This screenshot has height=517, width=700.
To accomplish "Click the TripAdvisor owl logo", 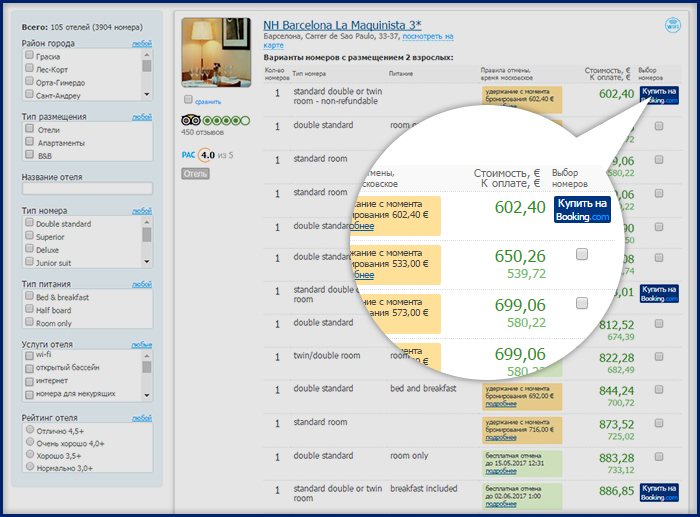I will (x=191, y=120).
